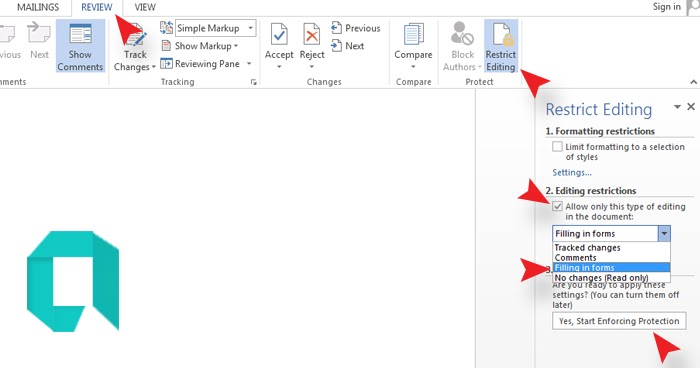Expand the Accept dropdown arrow
Screen dimensions: 700x368
(x=279, y=67)
